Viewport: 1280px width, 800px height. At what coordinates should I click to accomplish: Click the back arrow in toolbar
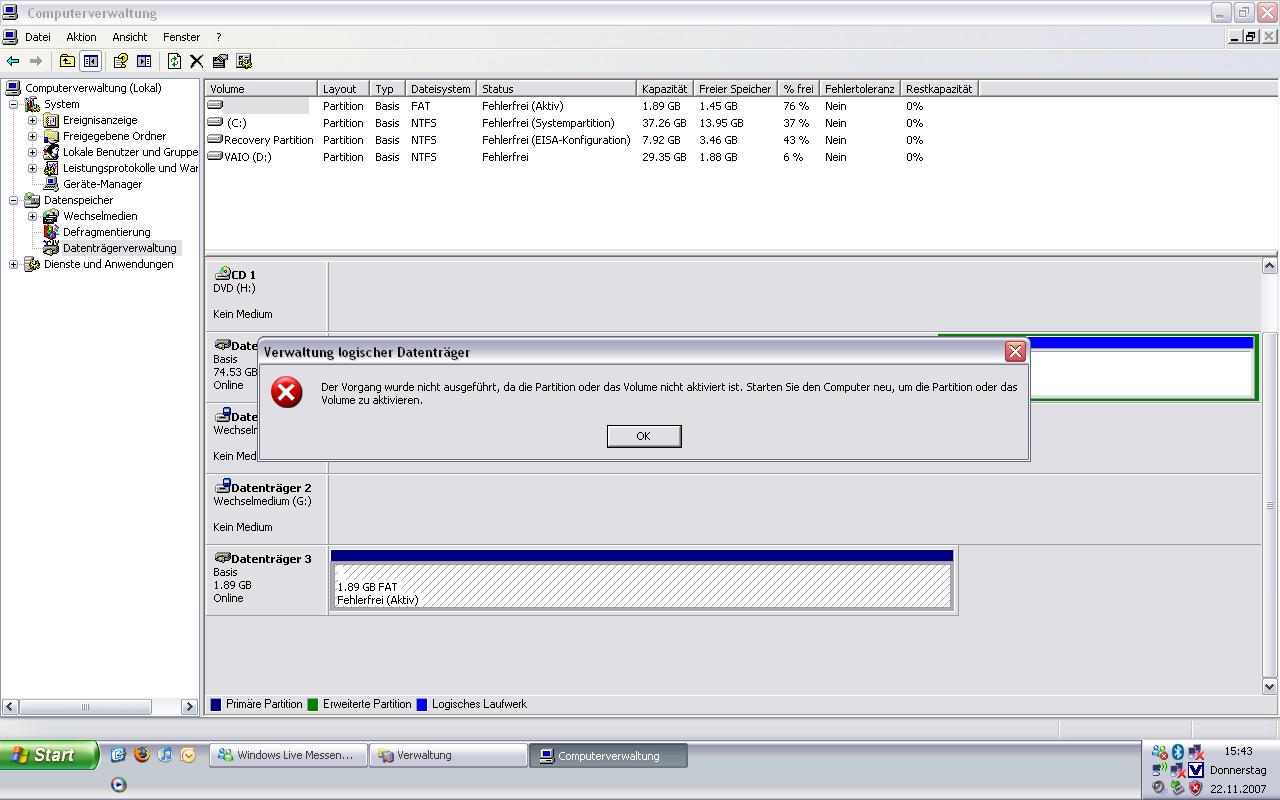coord(13,61)
